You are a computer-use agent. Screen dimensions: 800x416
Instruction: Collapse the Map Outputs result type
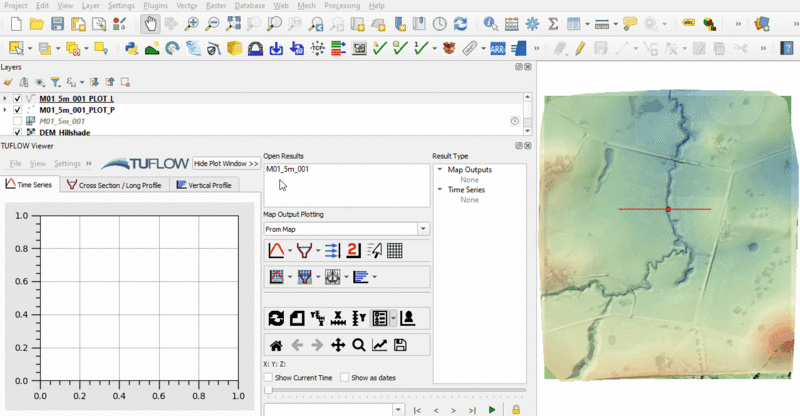(x=438, y=170)
